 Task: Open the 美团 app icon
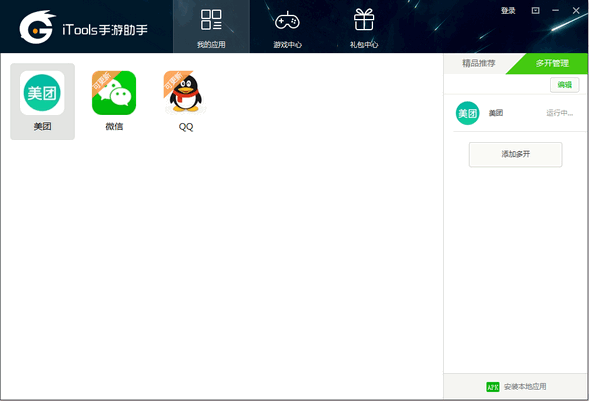pyautogui.click(x=42, y=93)
